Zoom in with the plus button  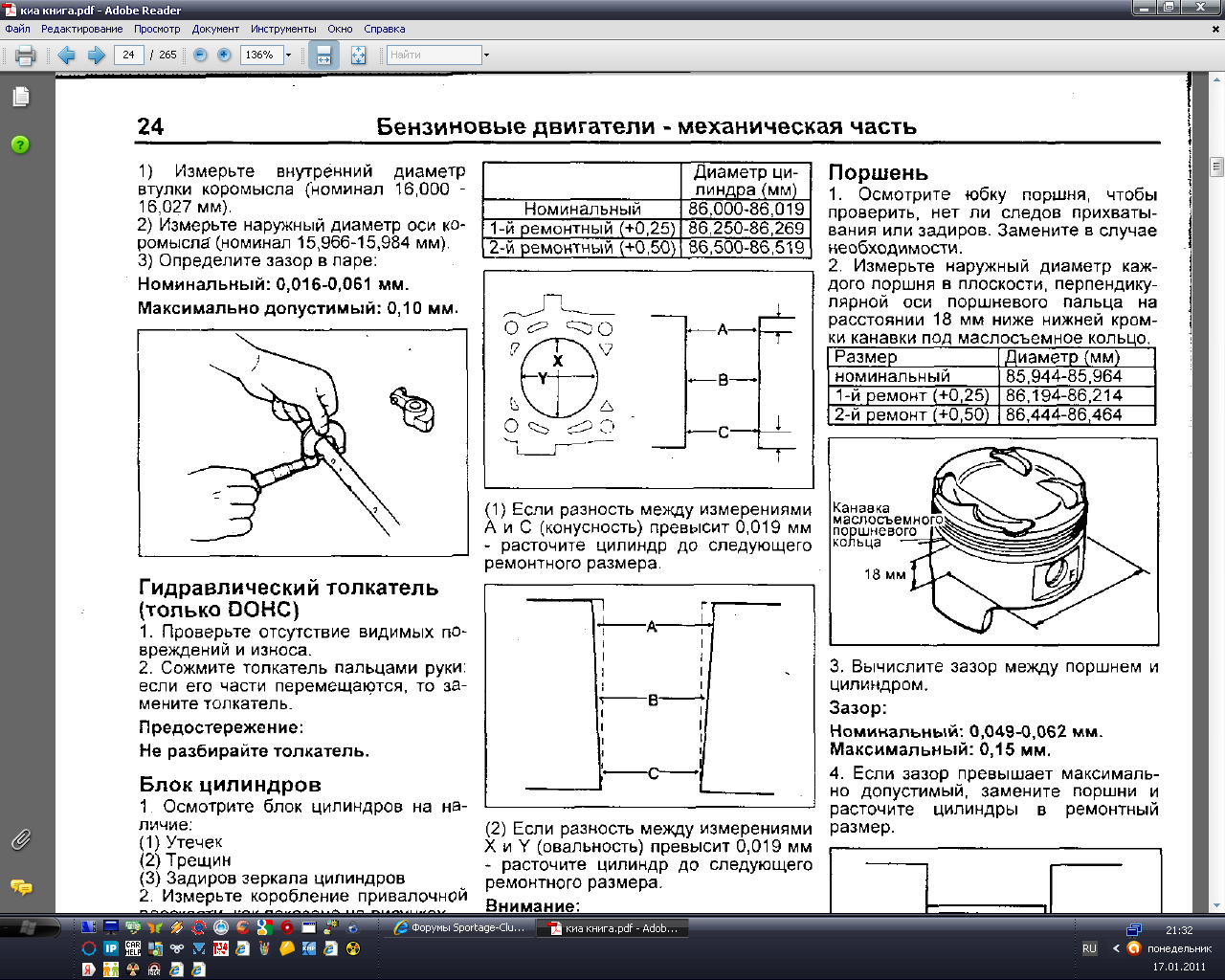point(224,56)
